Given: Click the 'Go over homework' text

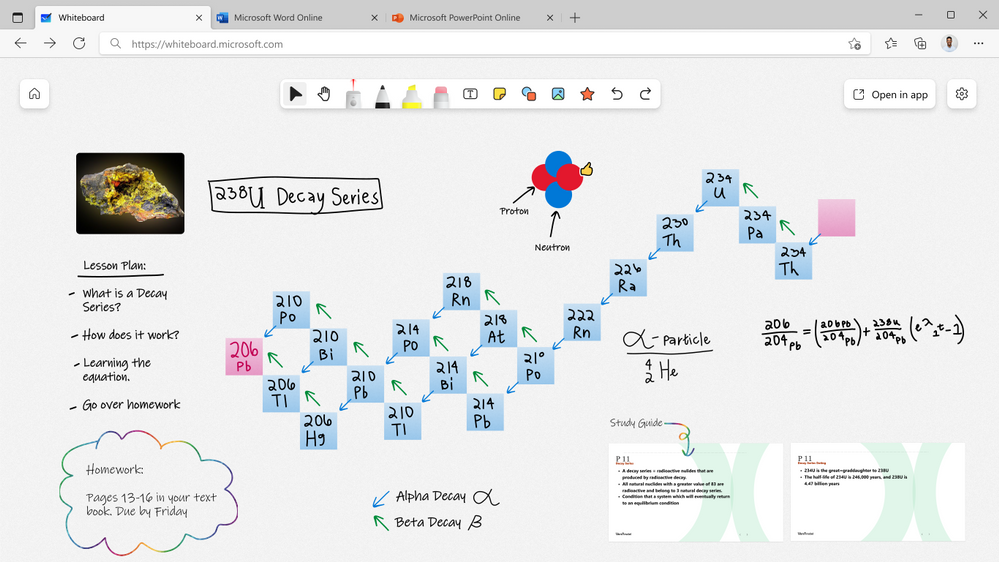Looking at the screenshot, I should pos(131,405).
